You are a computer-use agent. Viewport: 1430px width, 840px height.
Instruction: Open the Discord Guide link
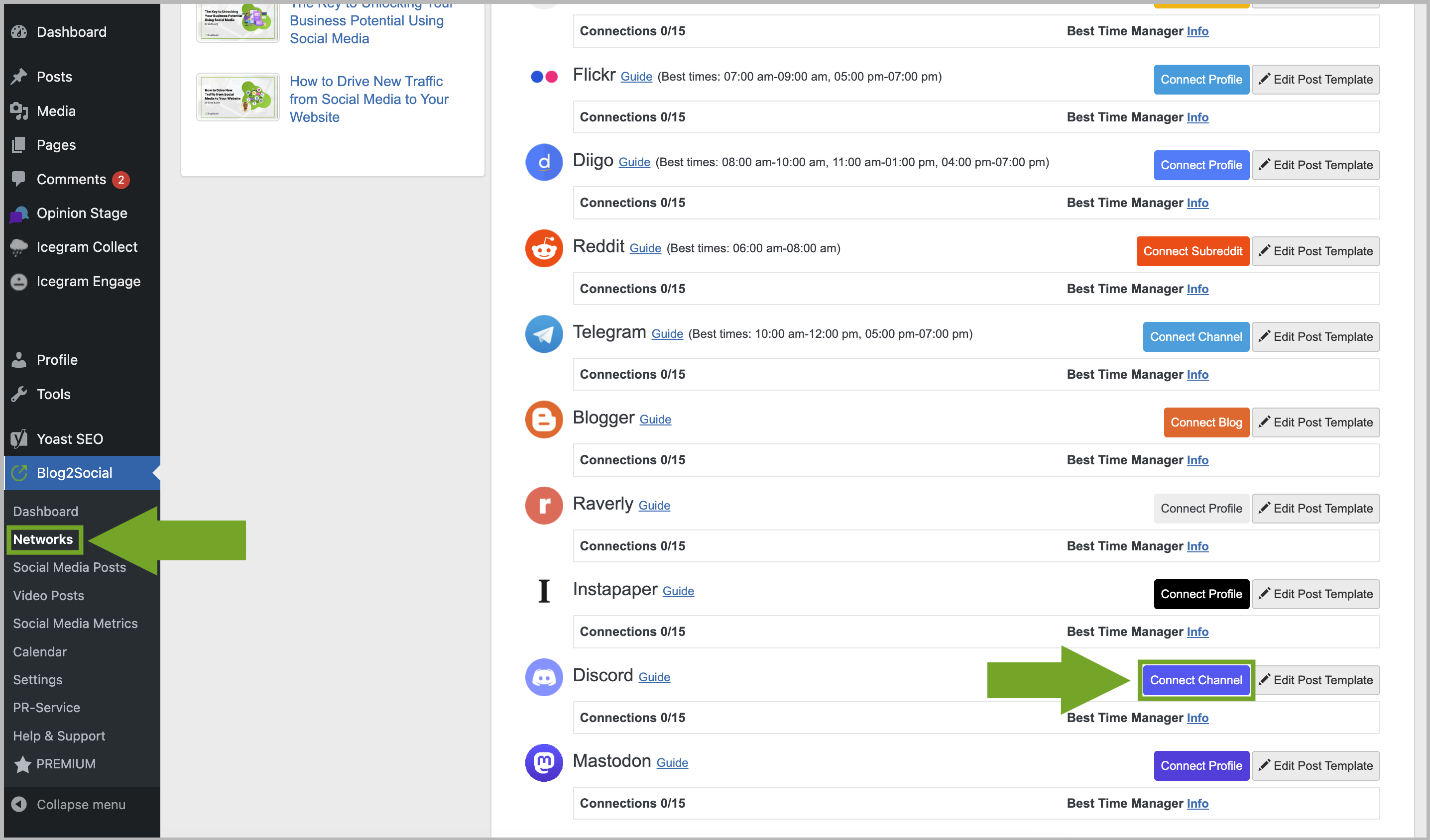[x=654, y=677]
